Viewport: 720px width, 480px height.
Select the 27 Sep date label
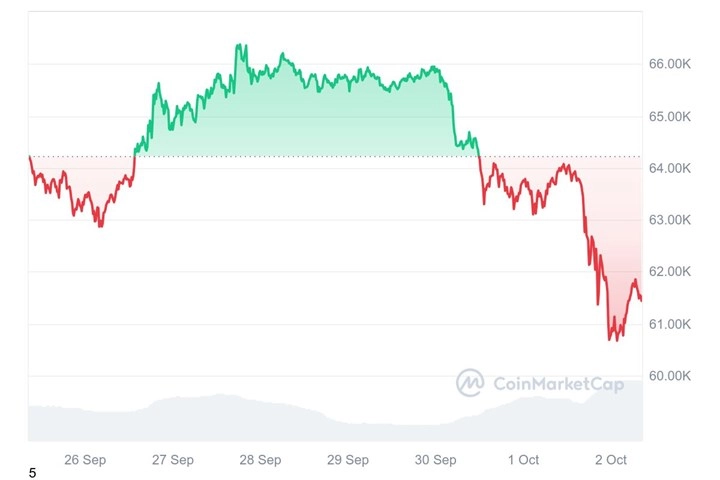(x=173, y=460)
